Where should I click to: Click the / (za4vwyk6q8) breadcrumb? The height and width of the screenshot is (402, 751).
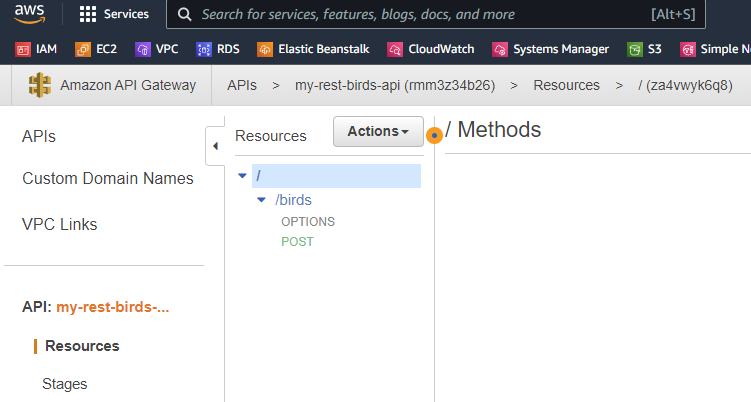click(685, 85)
